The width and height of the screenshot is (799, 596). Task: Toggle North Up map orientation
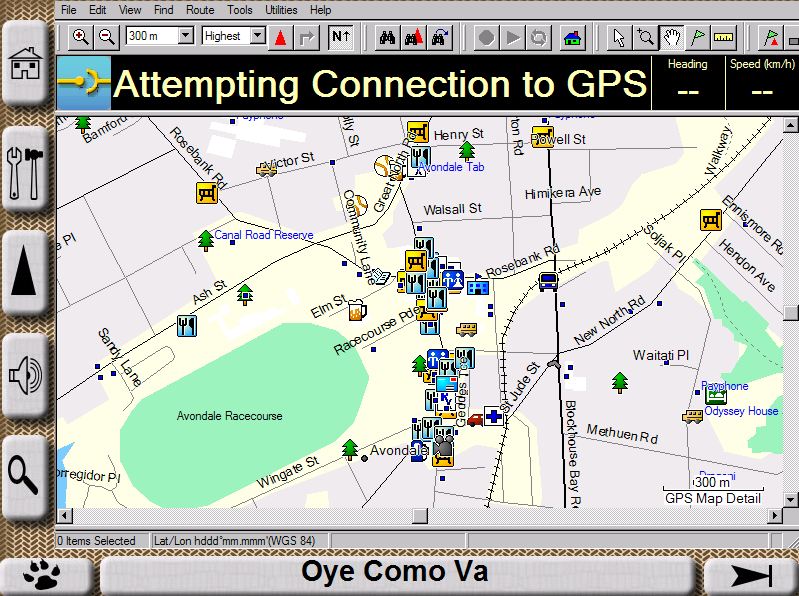(340, 37)
